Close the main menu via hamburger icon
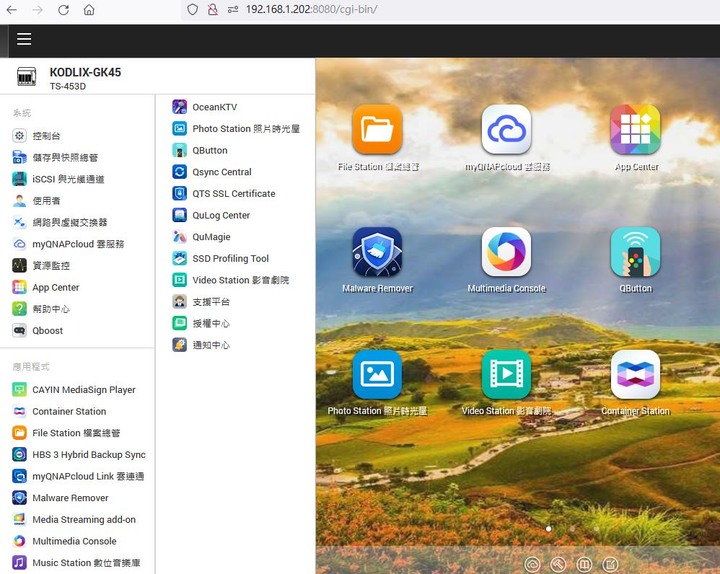720x574 pixels. tap(24, 39)
